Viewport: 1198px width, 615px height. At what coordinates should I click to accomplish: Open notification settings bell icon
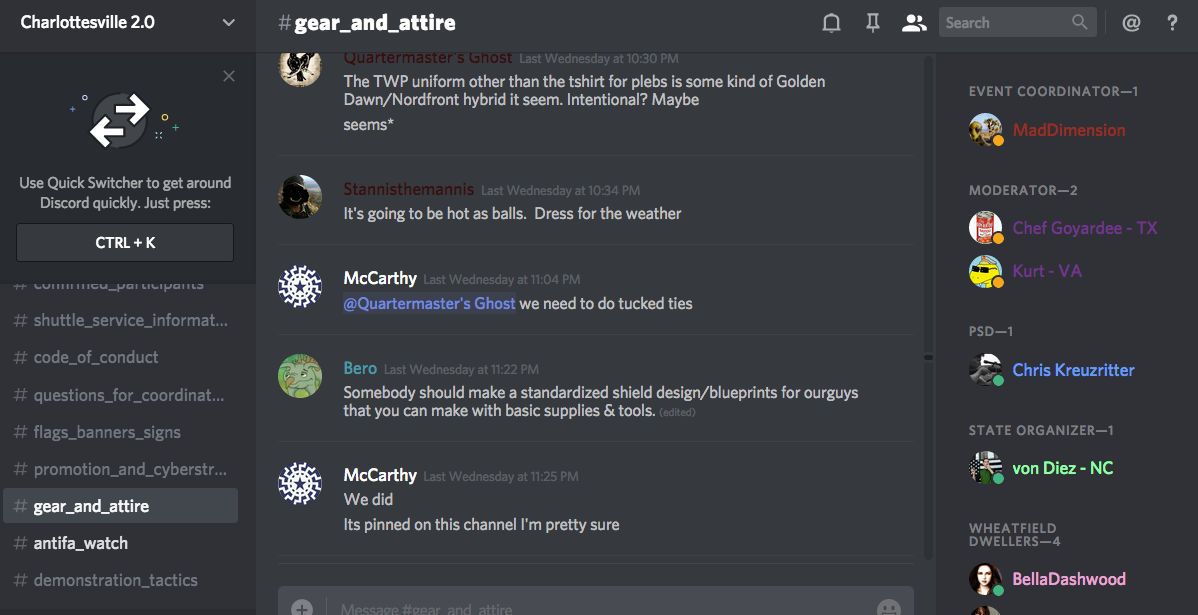(831, 23)
